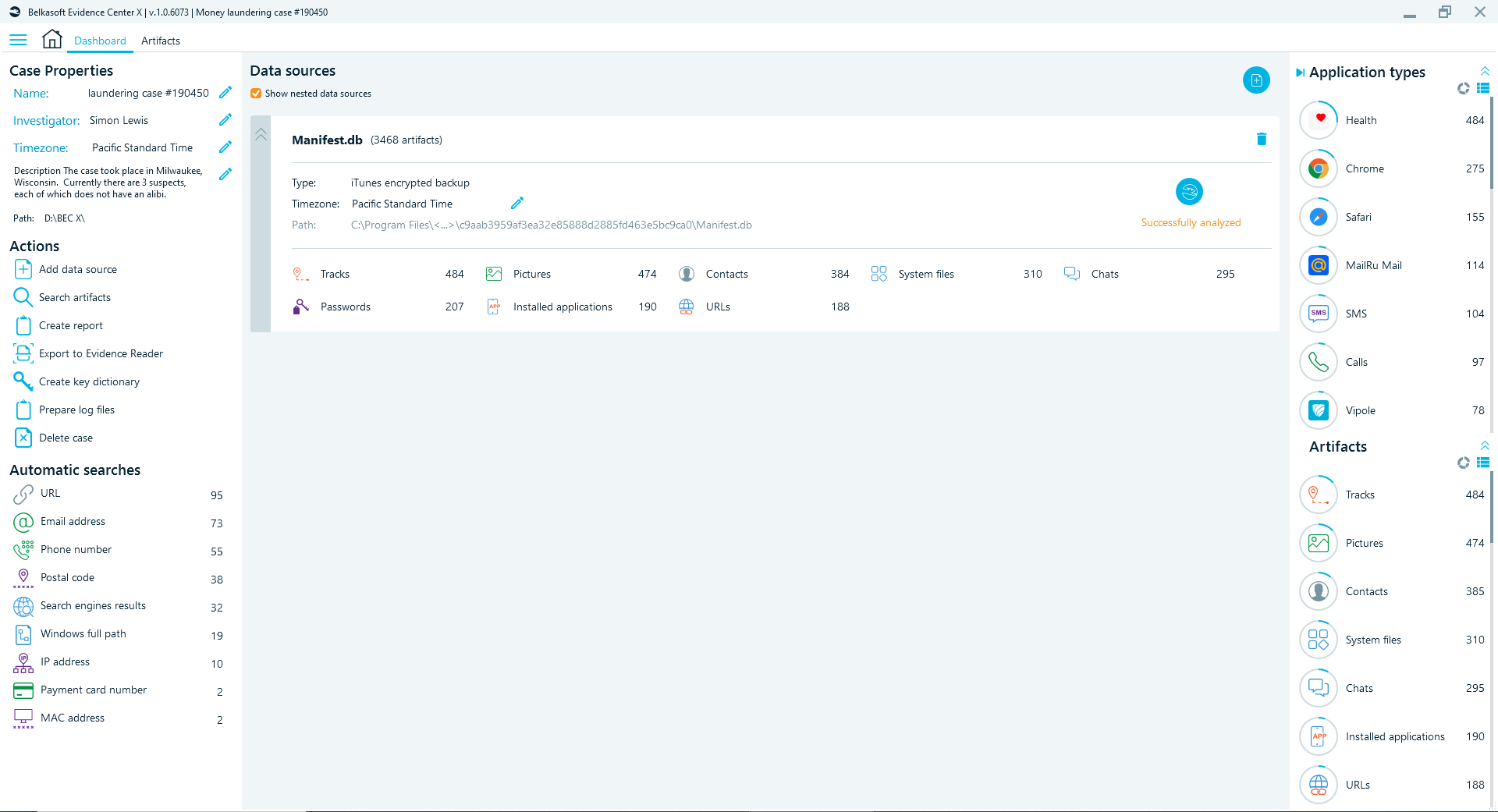This screenshot has width=1498, height=812.
Task: Click Create report action
Action: (59, 325)
